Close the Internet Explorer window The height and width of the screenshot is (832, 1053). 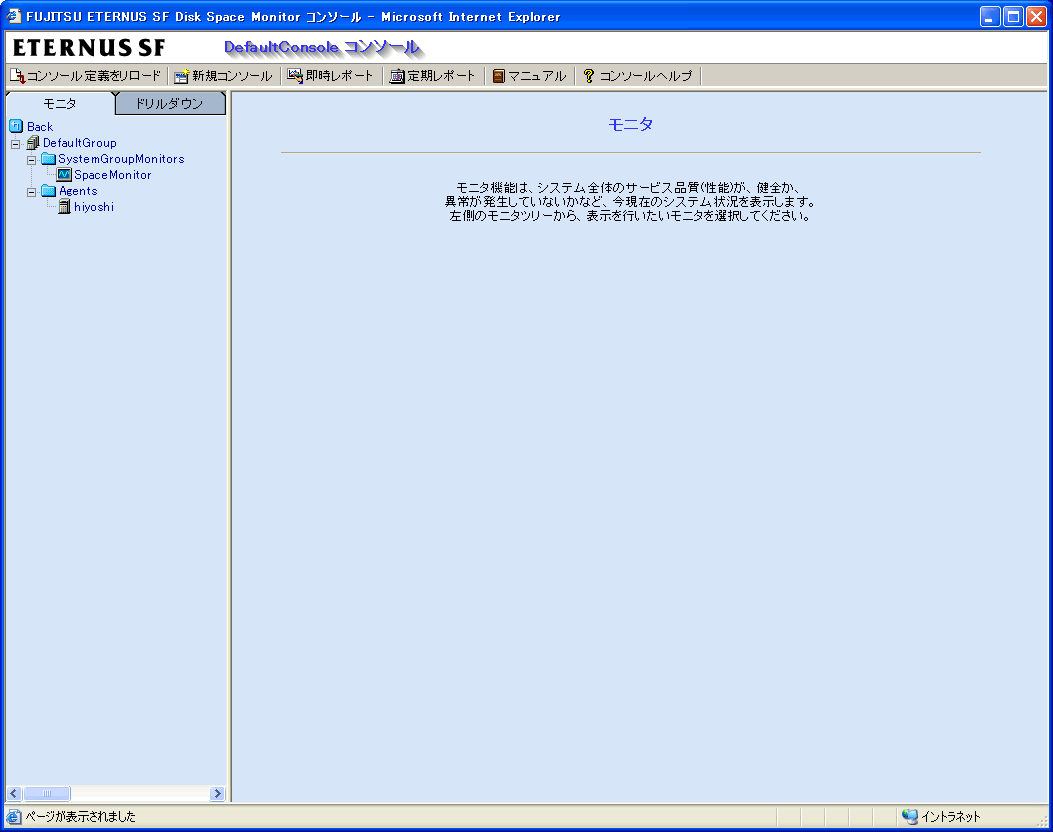(1036, 16)
